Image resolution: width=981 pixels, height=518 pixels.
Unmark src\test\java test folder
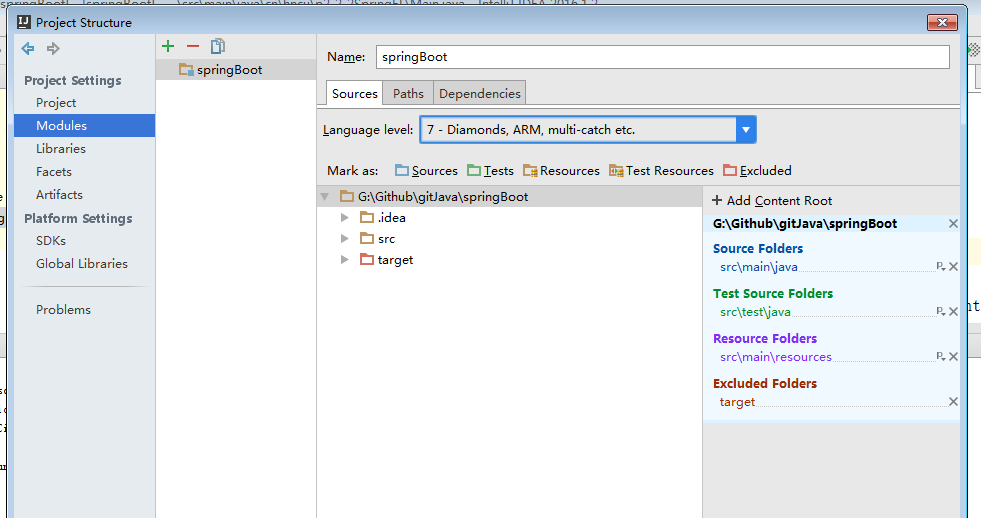[953, 312]
